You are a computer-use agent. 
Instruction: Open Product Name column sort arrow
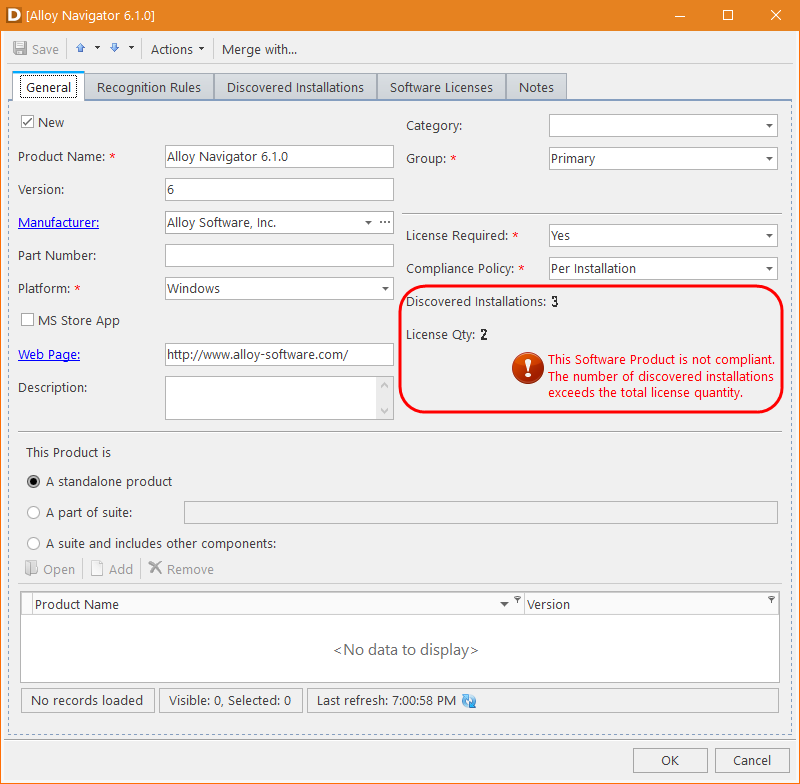click(504, 604)
